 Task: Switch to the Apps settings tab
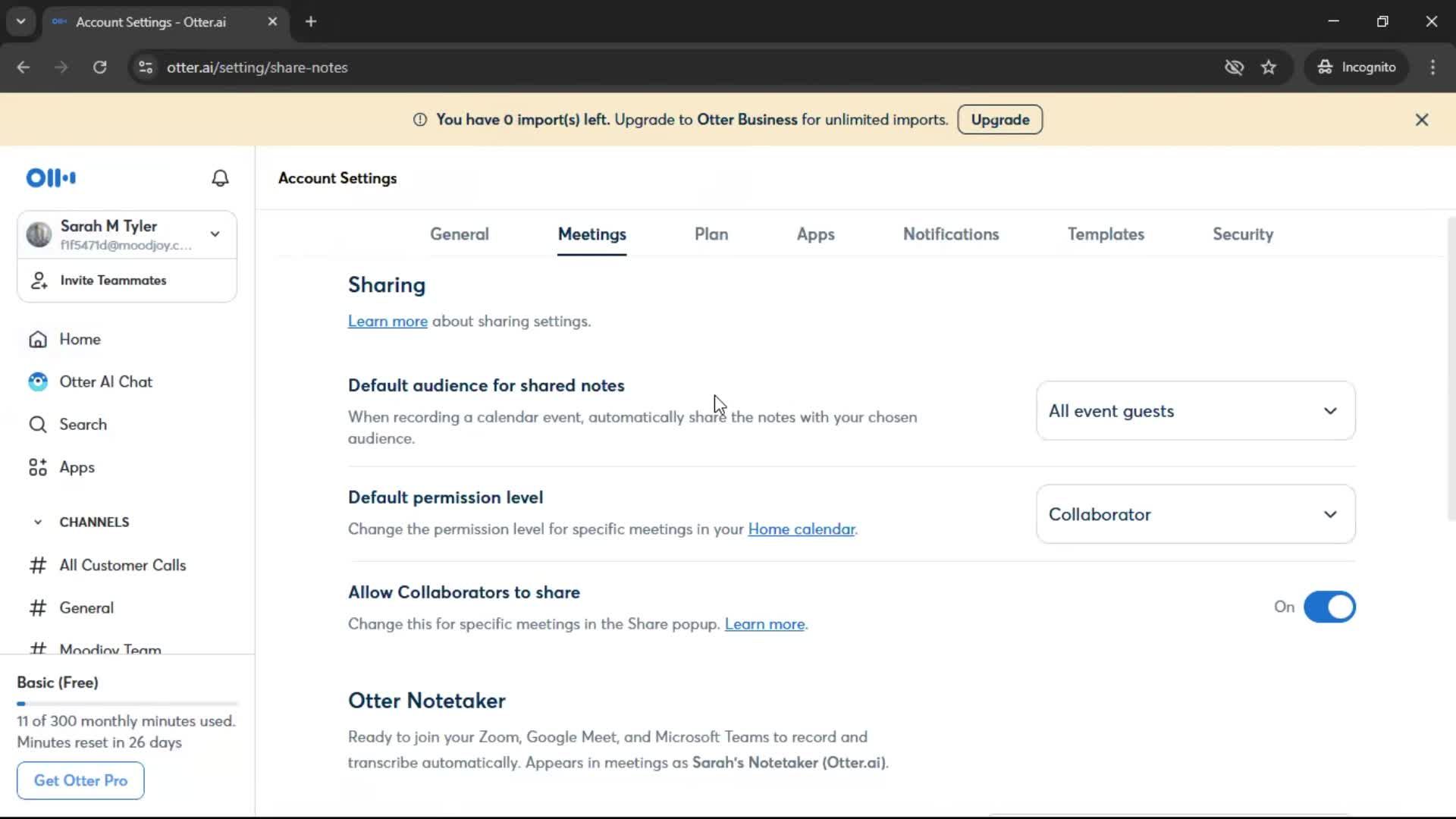815,234
